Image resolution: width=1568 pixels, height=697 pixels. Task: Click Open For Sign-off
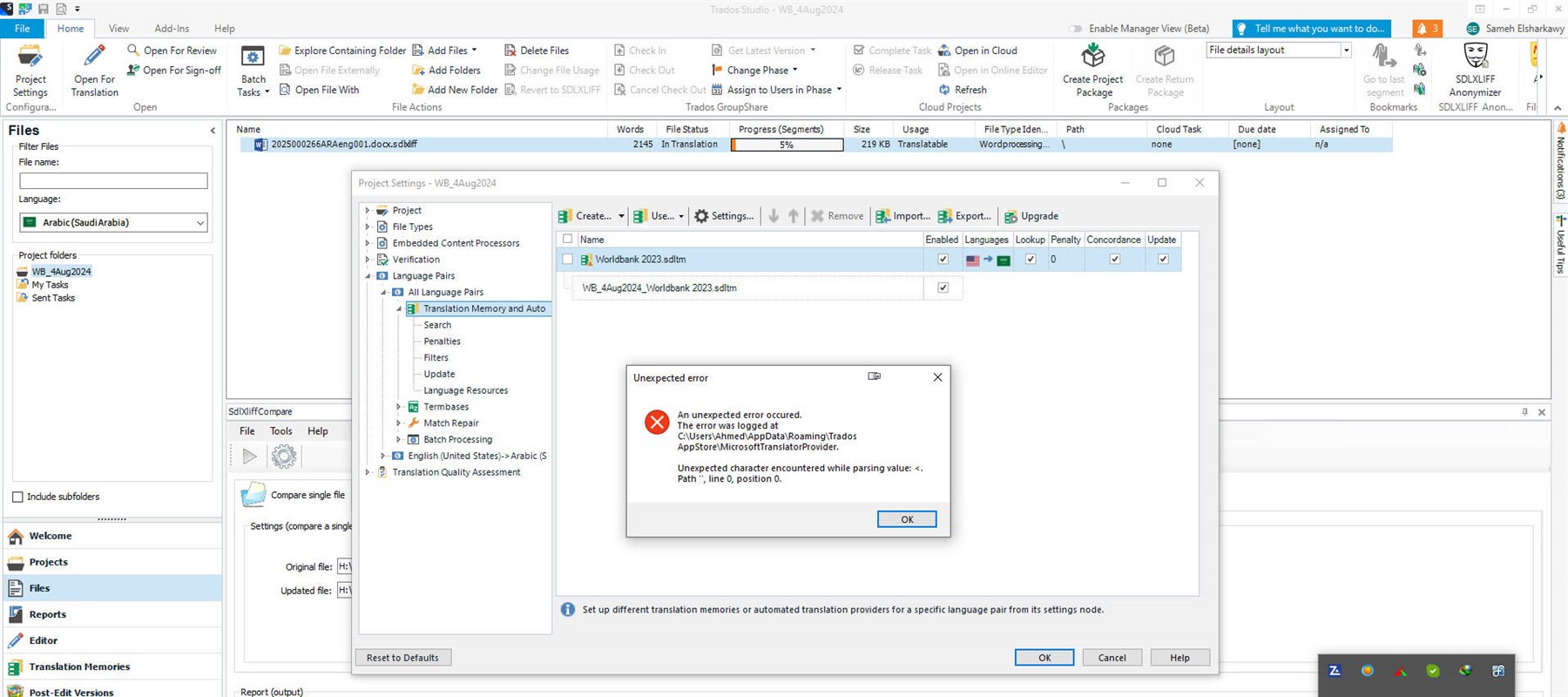coord(173,70)
